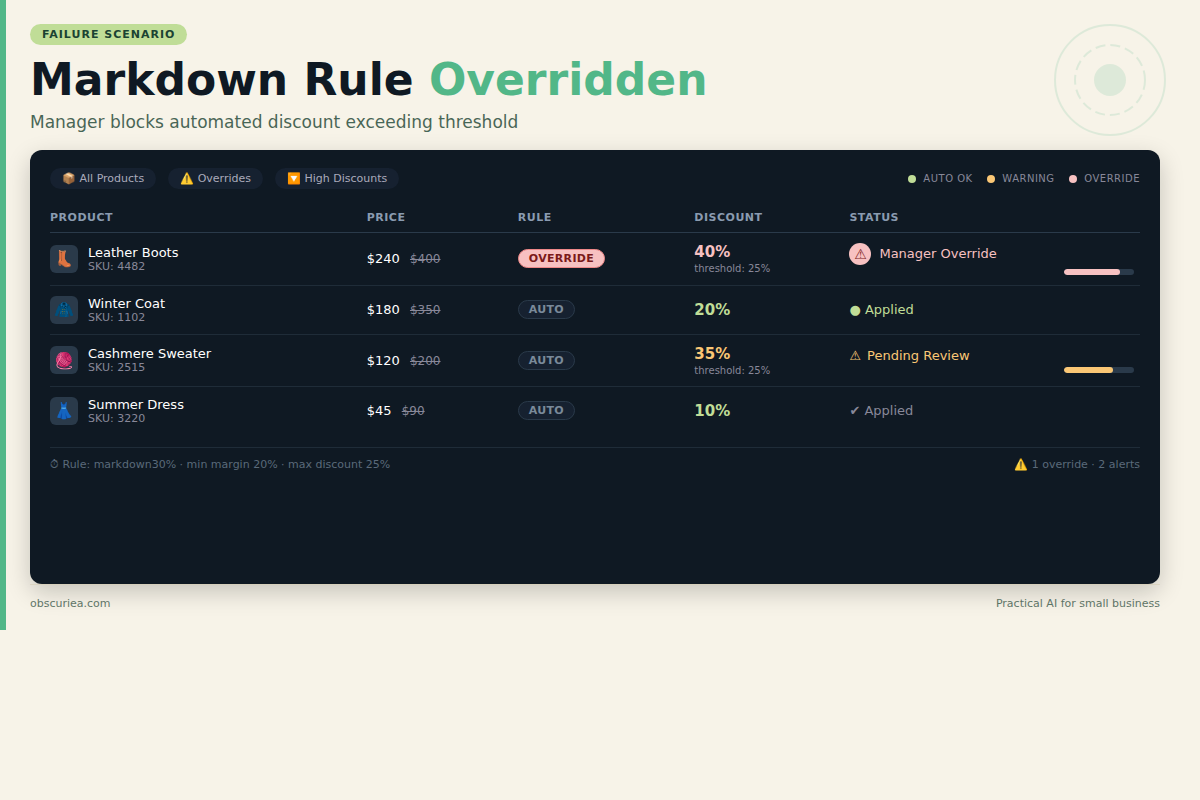Click the Cashmere Sweater product name

149,353
